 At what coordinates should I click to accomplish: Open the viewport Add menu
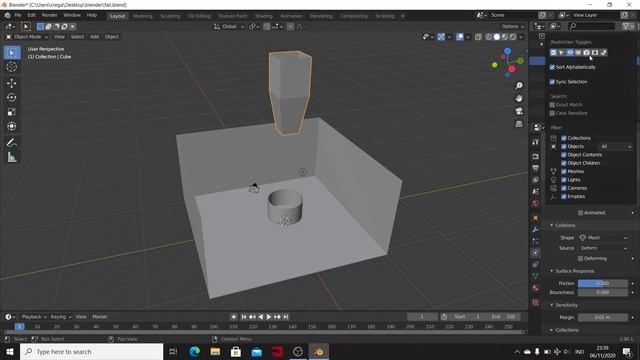click(94, 37)
